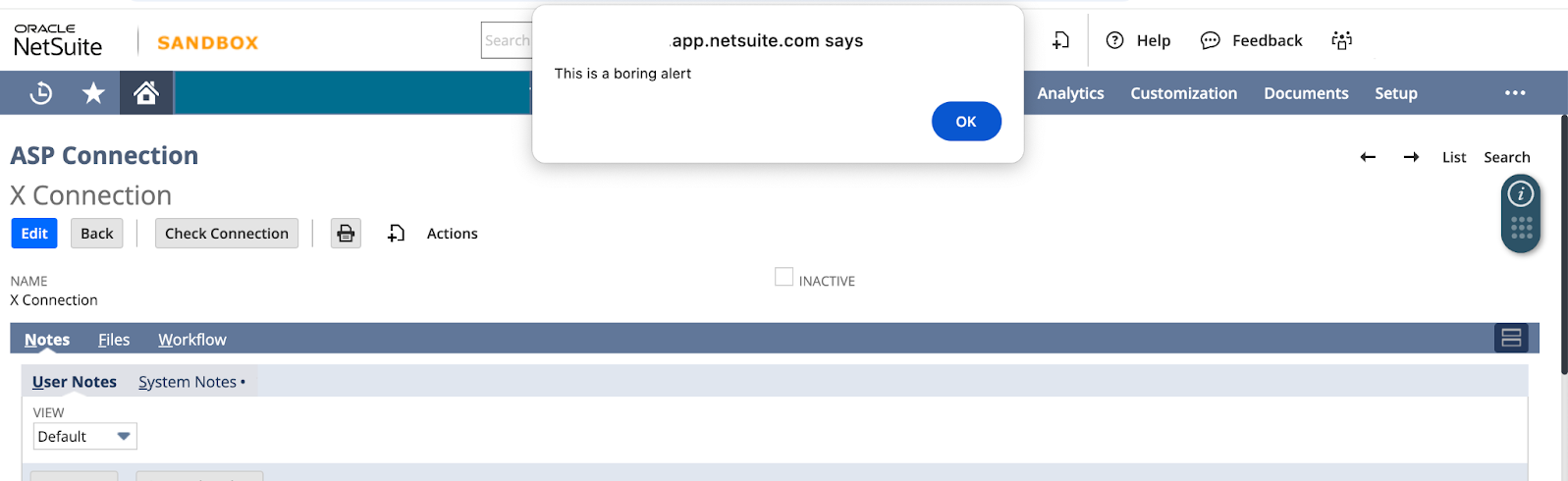Open the Recent Records clock icon
1568x481 pixels.
(41, 93)
